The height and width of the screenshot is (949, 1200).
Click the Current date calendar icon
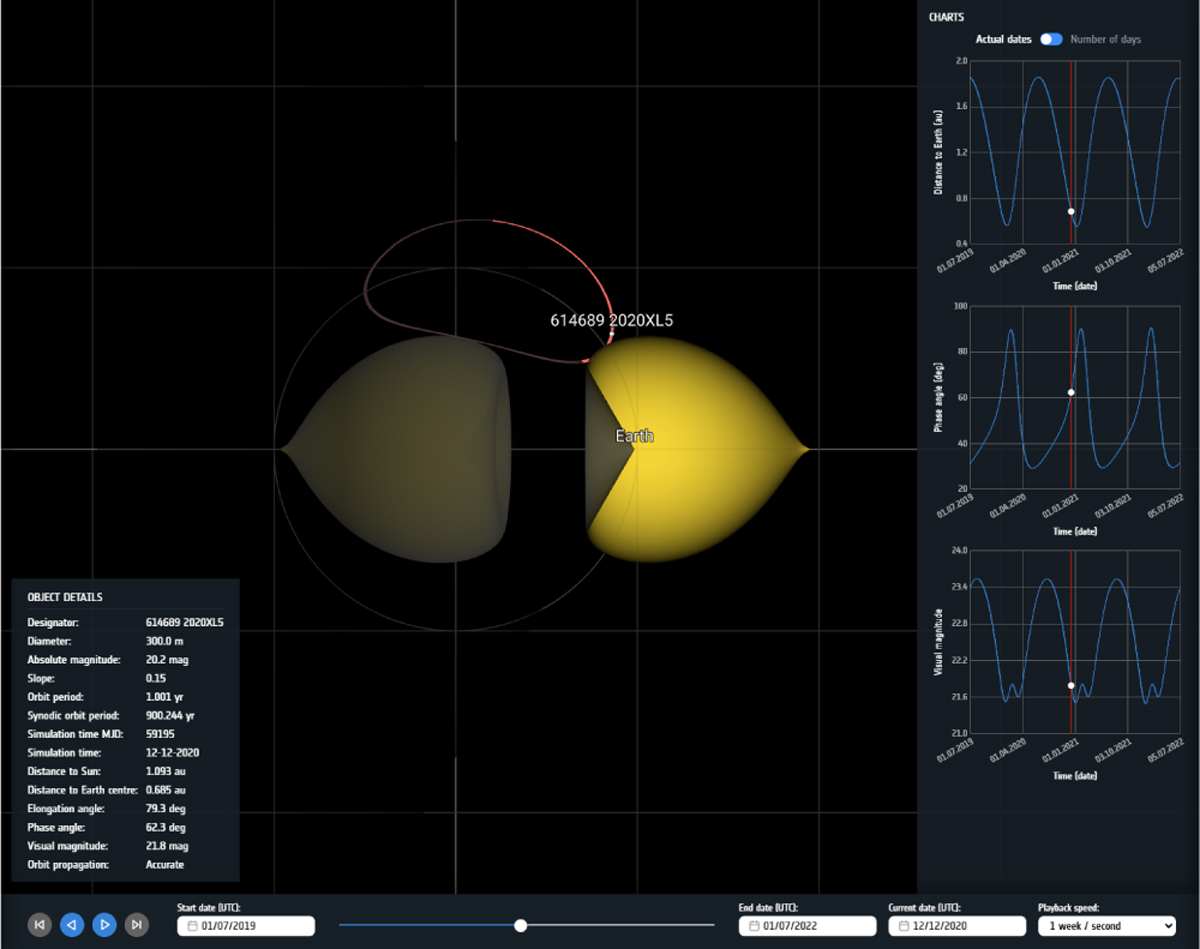coord(903,926)
